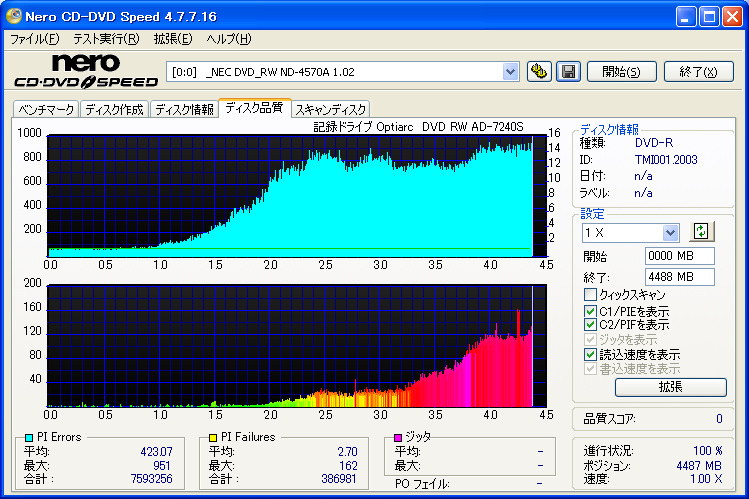Click the greyed ジッタを表示 checkbox

590,340
